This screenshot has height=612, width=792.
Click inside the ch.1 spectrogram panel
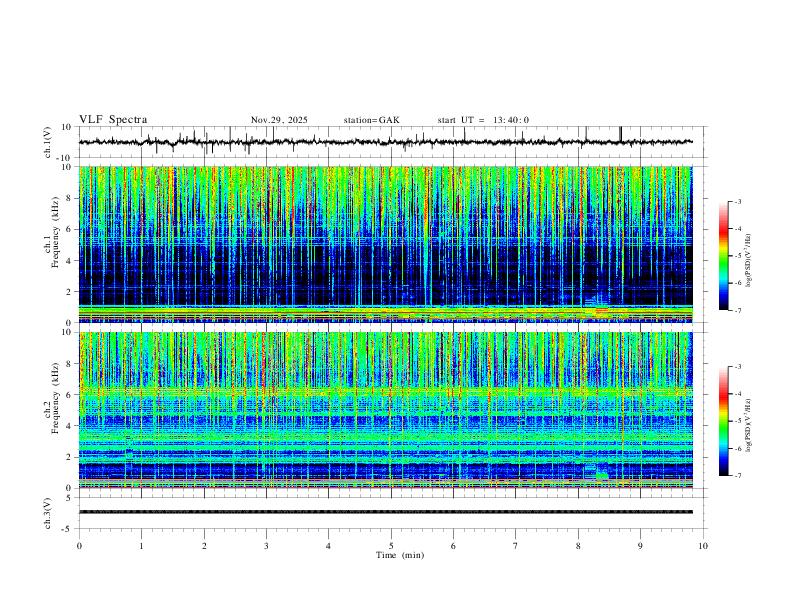385,244
